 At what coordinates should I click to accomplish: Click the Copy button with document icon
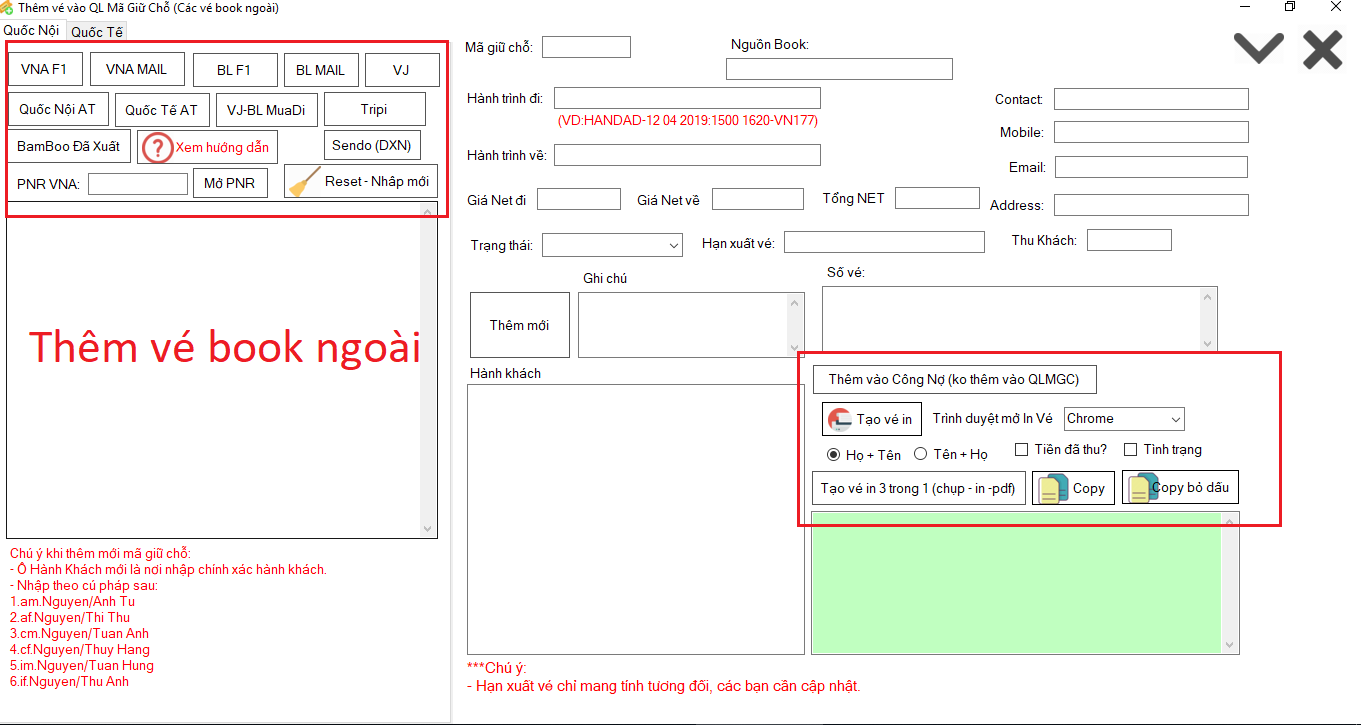(1073, 488)
